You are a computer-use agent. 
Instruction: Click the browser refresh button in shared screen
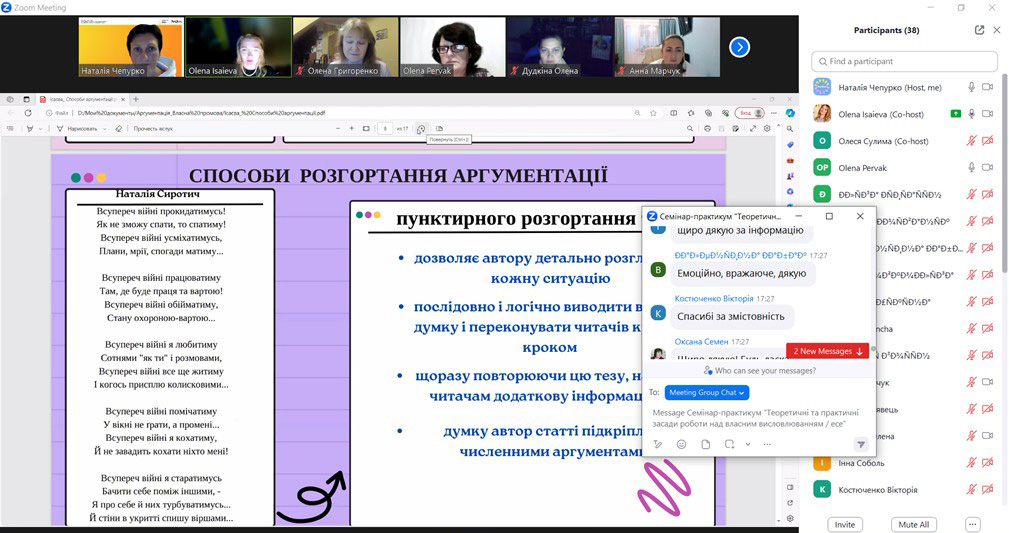(28, 113)
